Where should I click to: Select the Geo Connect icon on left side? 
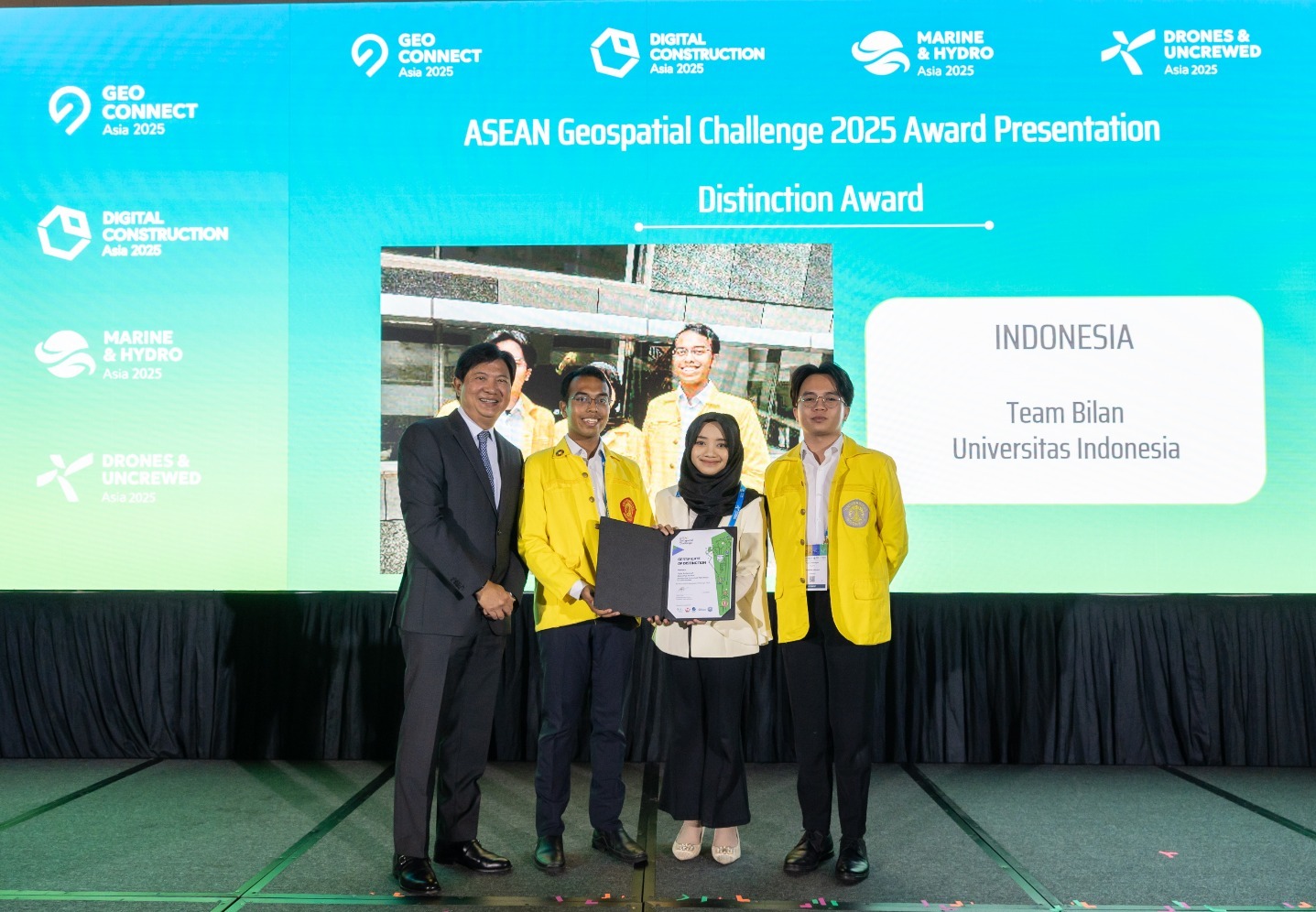[x=70, y=110]
